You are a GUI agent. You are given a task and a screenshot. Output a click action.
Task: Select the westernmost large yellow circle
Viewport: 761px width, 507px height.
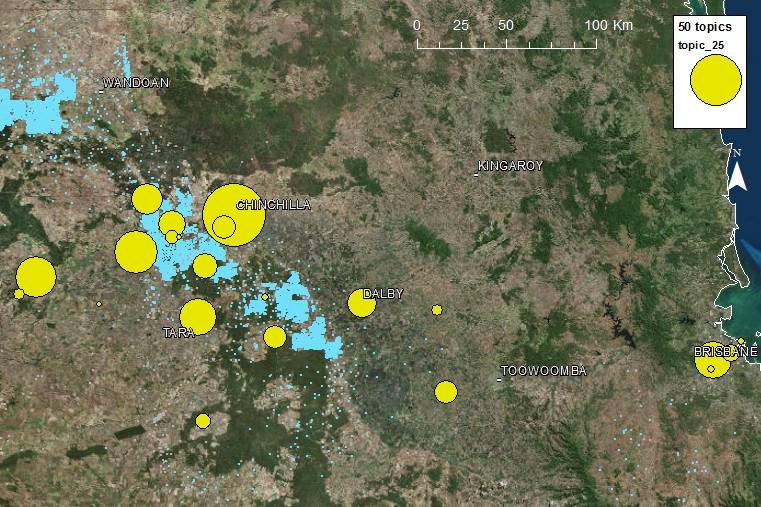click(36, 277)
